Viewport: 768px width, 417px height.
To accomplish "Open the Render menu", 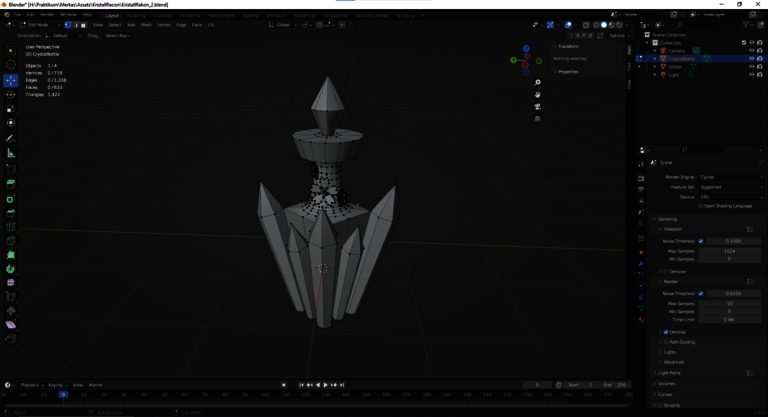I will 48,15.
